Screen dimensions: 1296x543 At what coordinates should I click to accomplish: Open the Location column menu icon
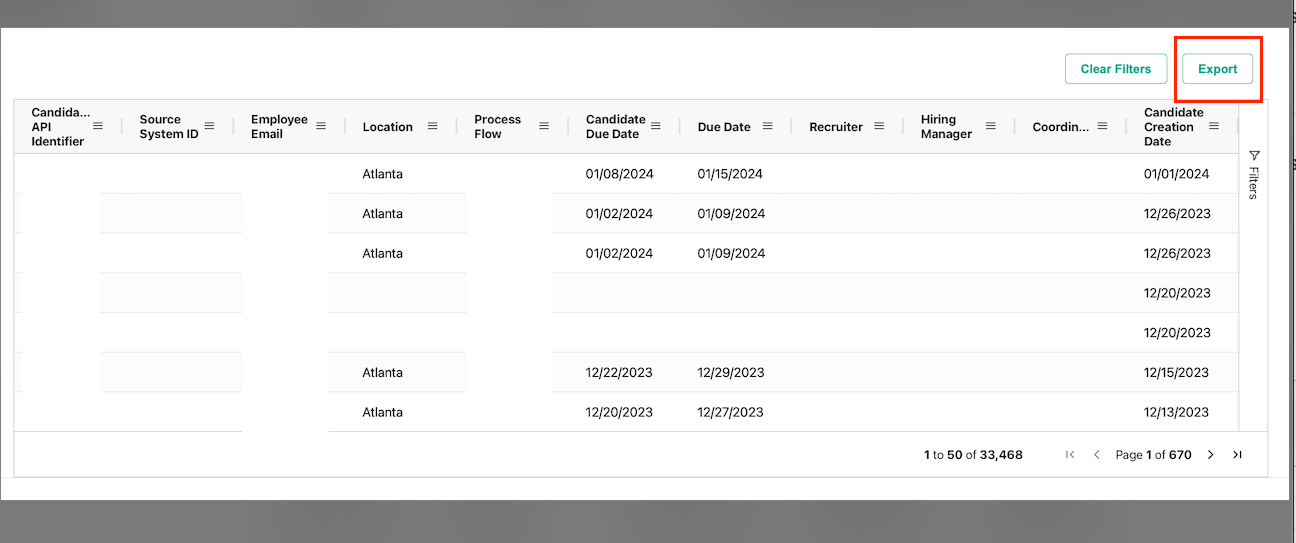pyautogui.click(x=432, y=126)
